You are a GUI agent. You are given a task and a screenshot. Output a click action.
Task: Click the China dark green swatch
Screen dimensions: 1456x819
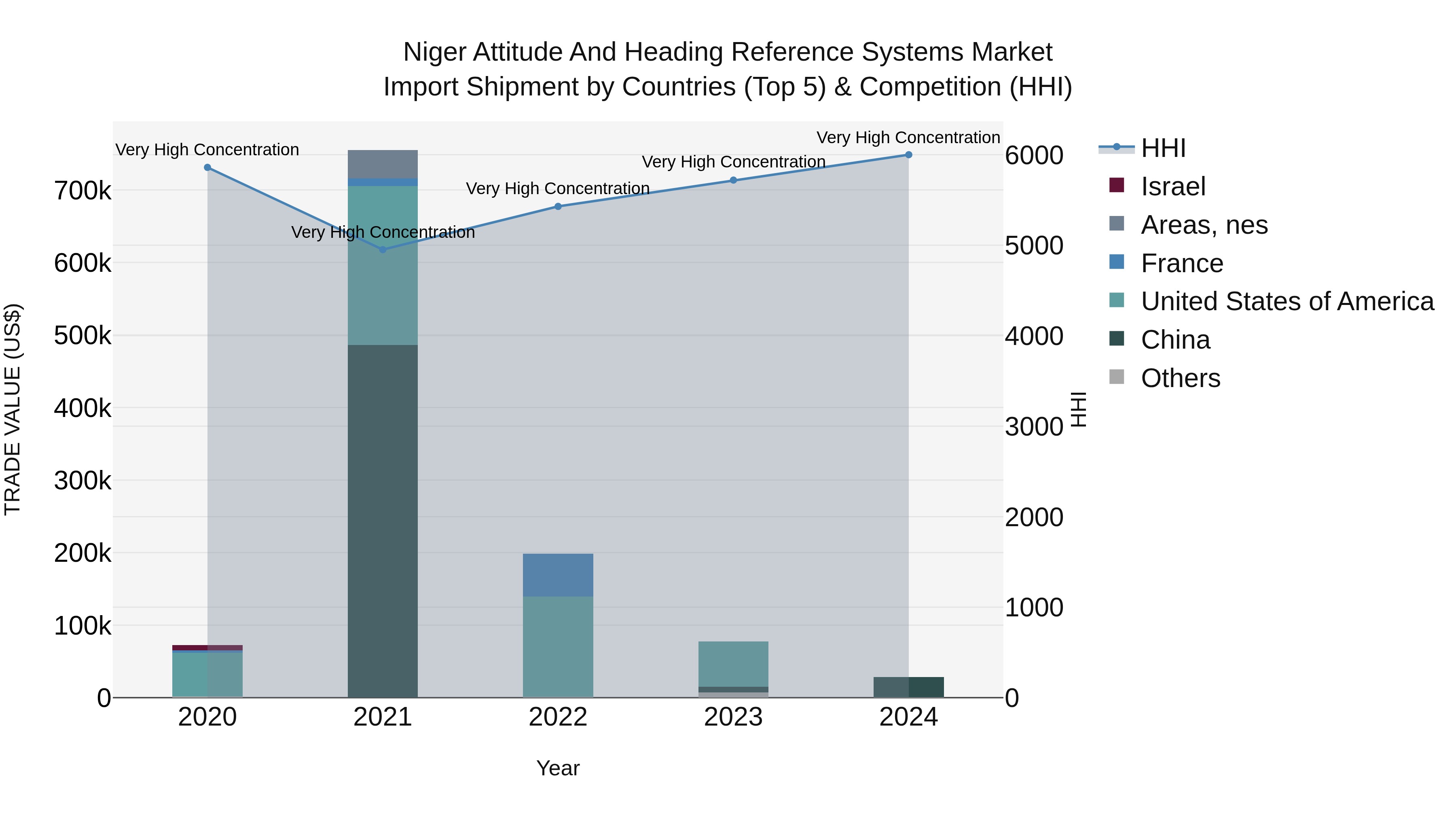click(x=1117, y=338)
